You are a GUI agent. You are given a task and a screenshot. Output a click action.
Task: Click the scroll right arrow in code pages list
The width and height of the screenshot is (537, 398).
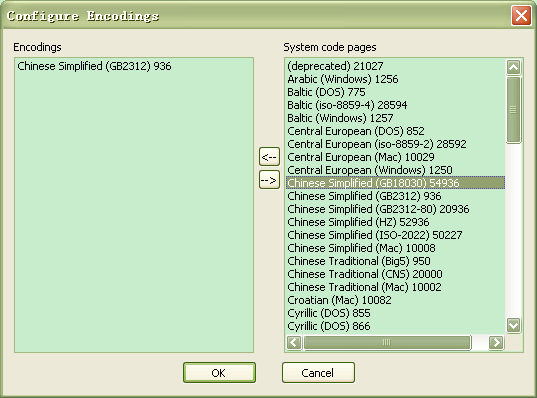496,342
